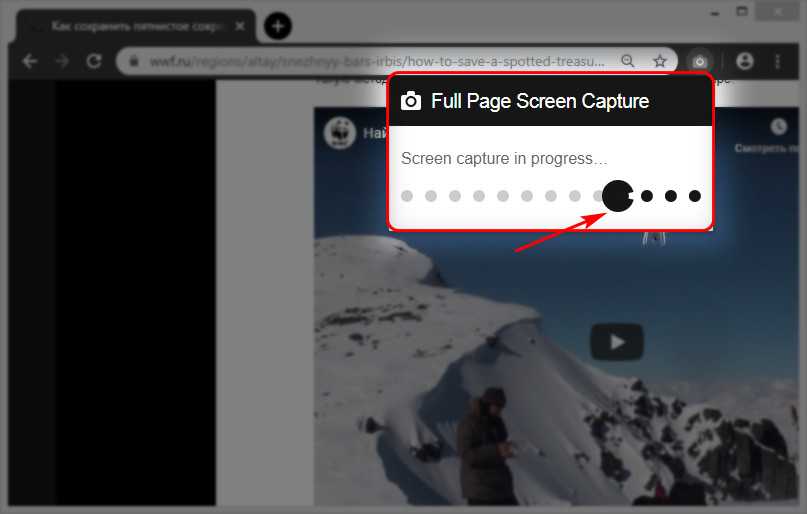Open a new browser tab
The height and width of the screenshot is (514, 807).
(x=278, y=26)
